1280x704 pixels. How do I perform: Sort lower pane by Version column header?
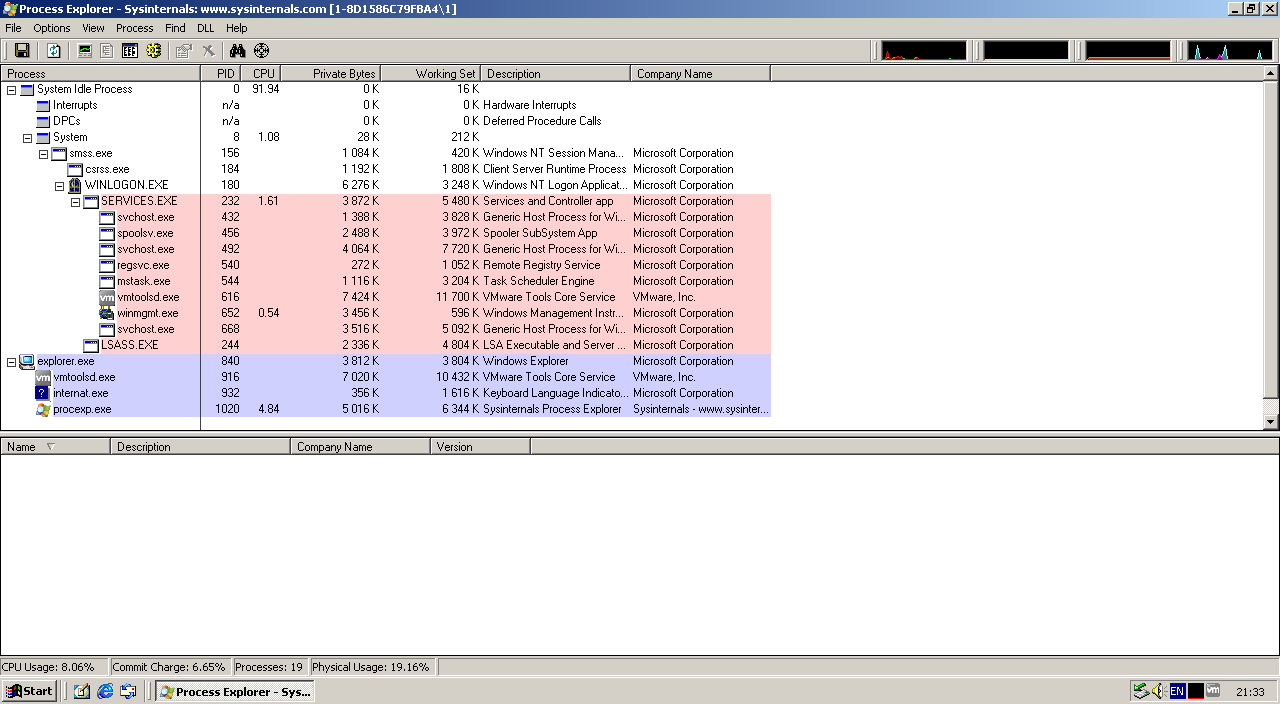tap(481, 446)
